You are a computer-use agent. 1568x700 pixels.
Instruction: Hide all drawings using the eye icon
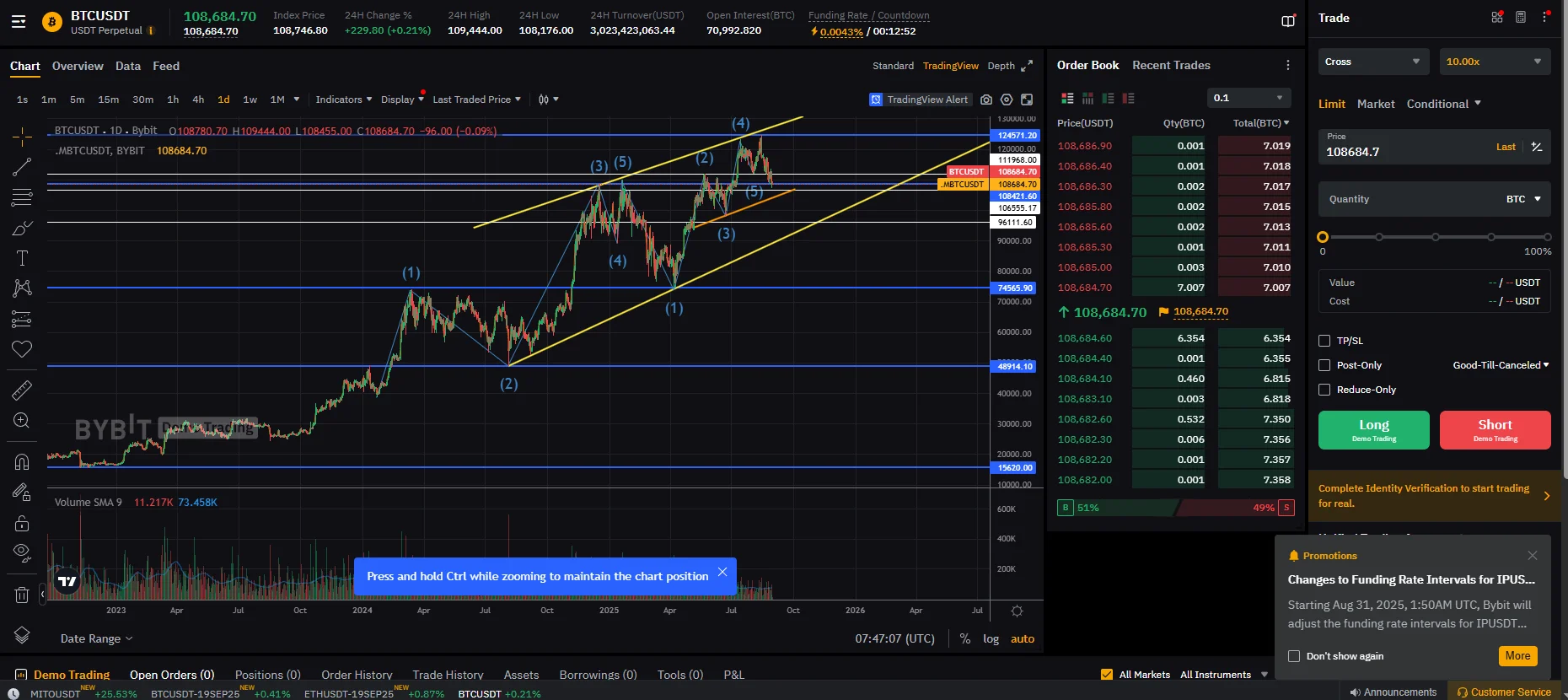[x=22, y=553]
